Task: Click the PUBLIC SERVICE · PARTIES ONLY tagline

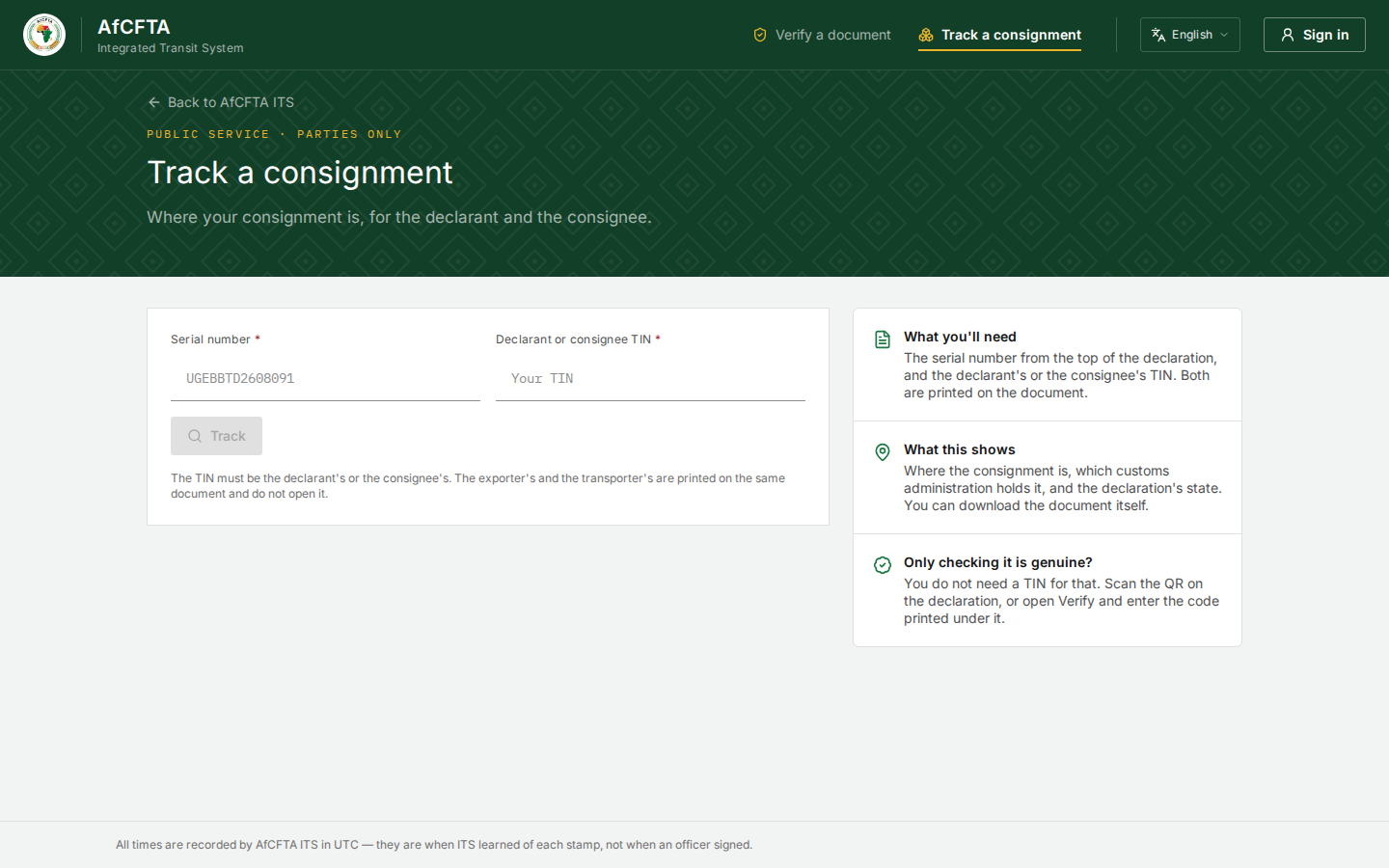Action: point(274,134)
